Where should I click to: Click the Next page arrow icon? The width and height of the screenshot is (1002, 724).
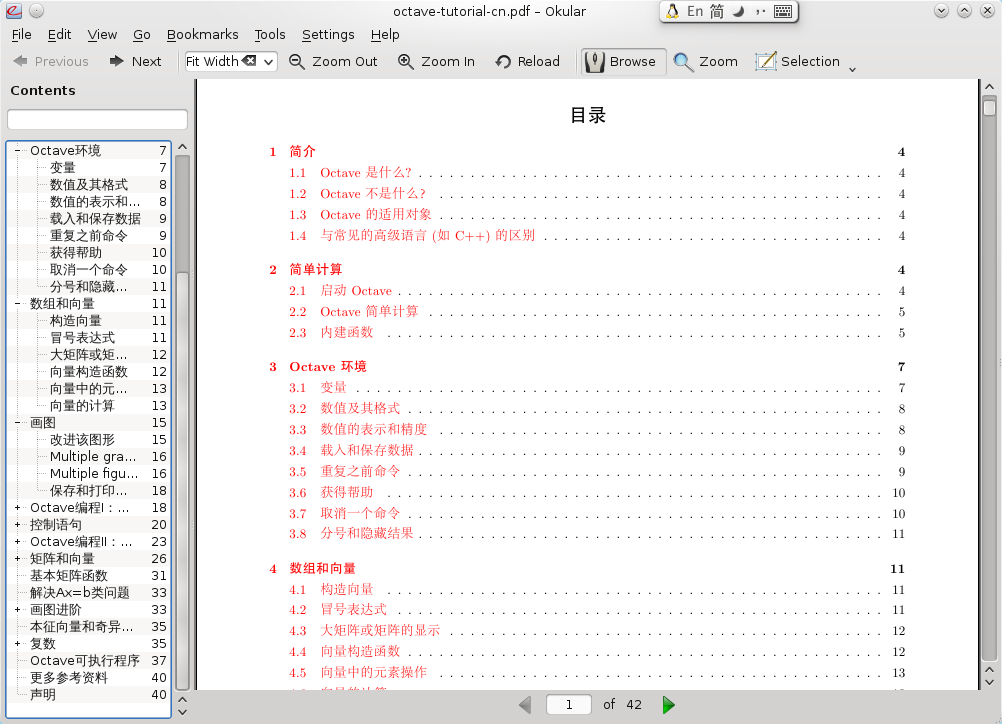[x=116, y=61]
